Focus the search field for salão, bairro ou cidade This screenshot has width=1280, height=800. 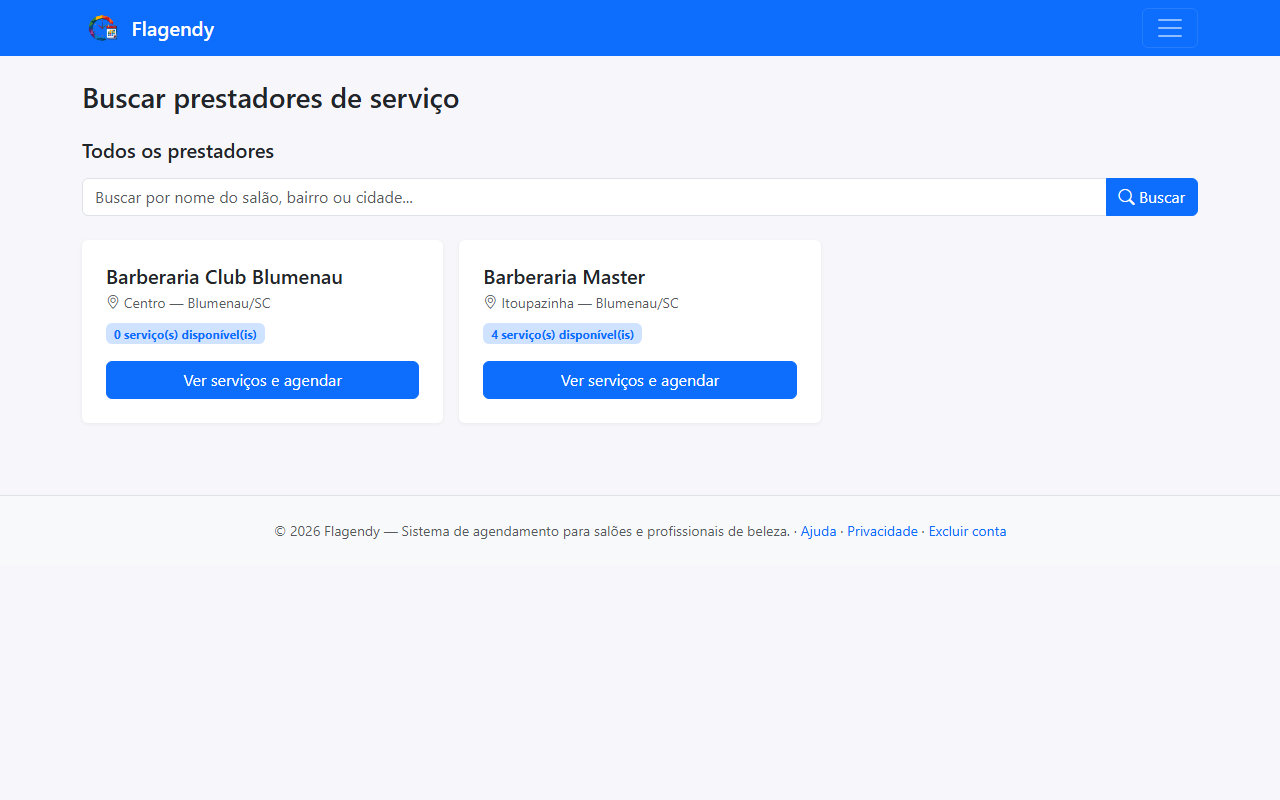pyautogui.click(x=594, y=197)
